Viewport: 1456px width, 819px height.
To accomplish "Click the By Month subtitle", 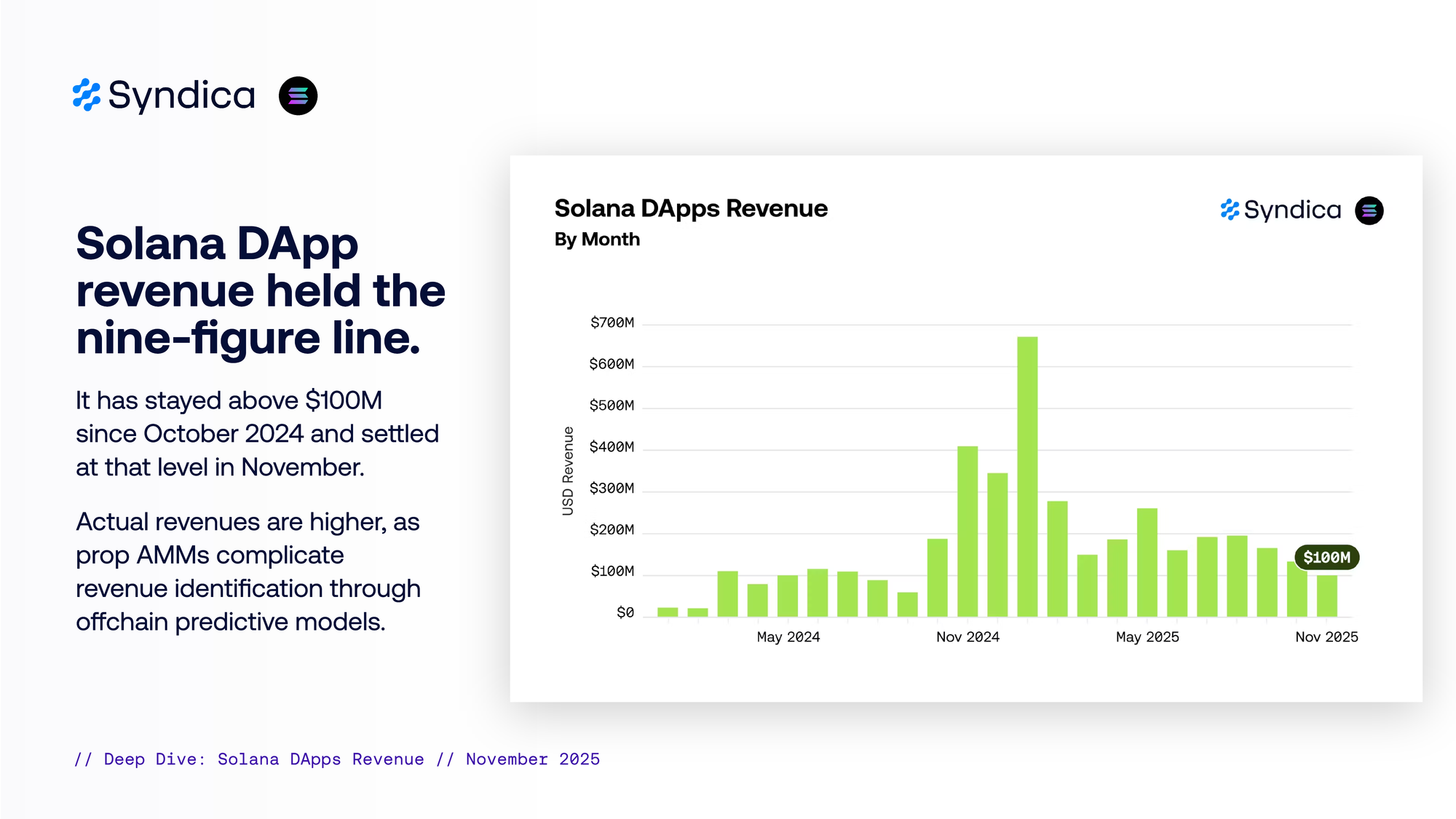I will (x=597, y=240).
